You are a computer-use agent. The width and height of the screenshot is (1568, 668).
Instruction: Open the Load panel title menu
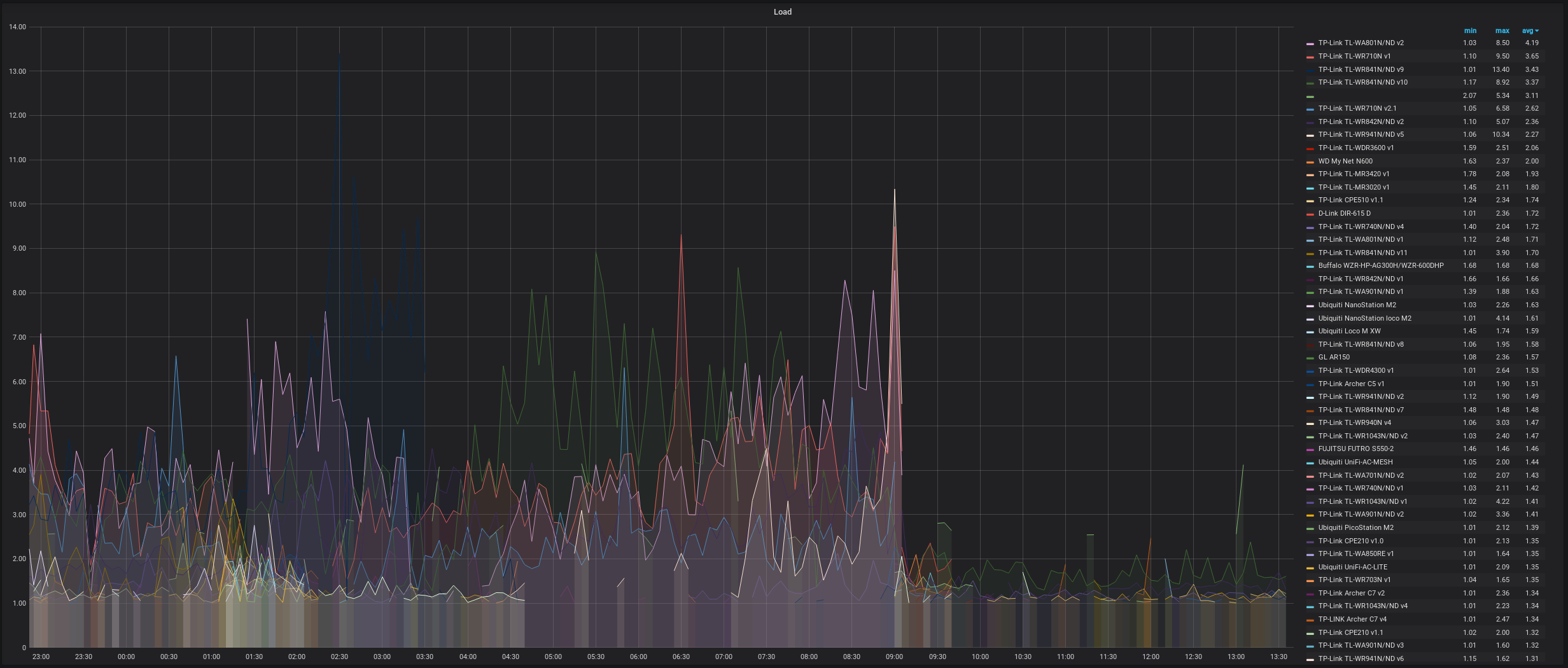pos(782,11)
